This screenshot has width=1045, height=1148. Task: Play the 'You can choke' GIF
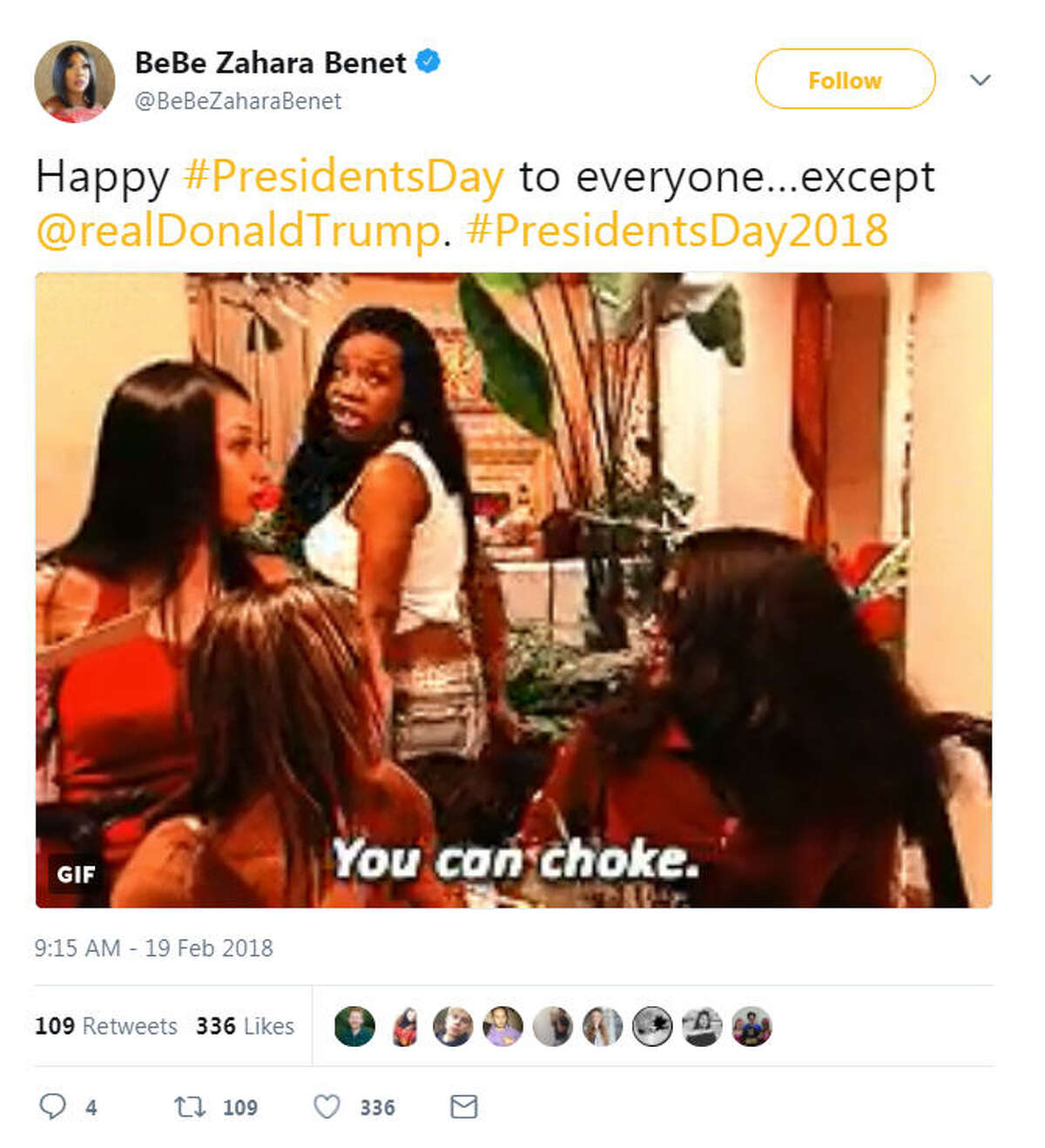(x=514, y=591)
